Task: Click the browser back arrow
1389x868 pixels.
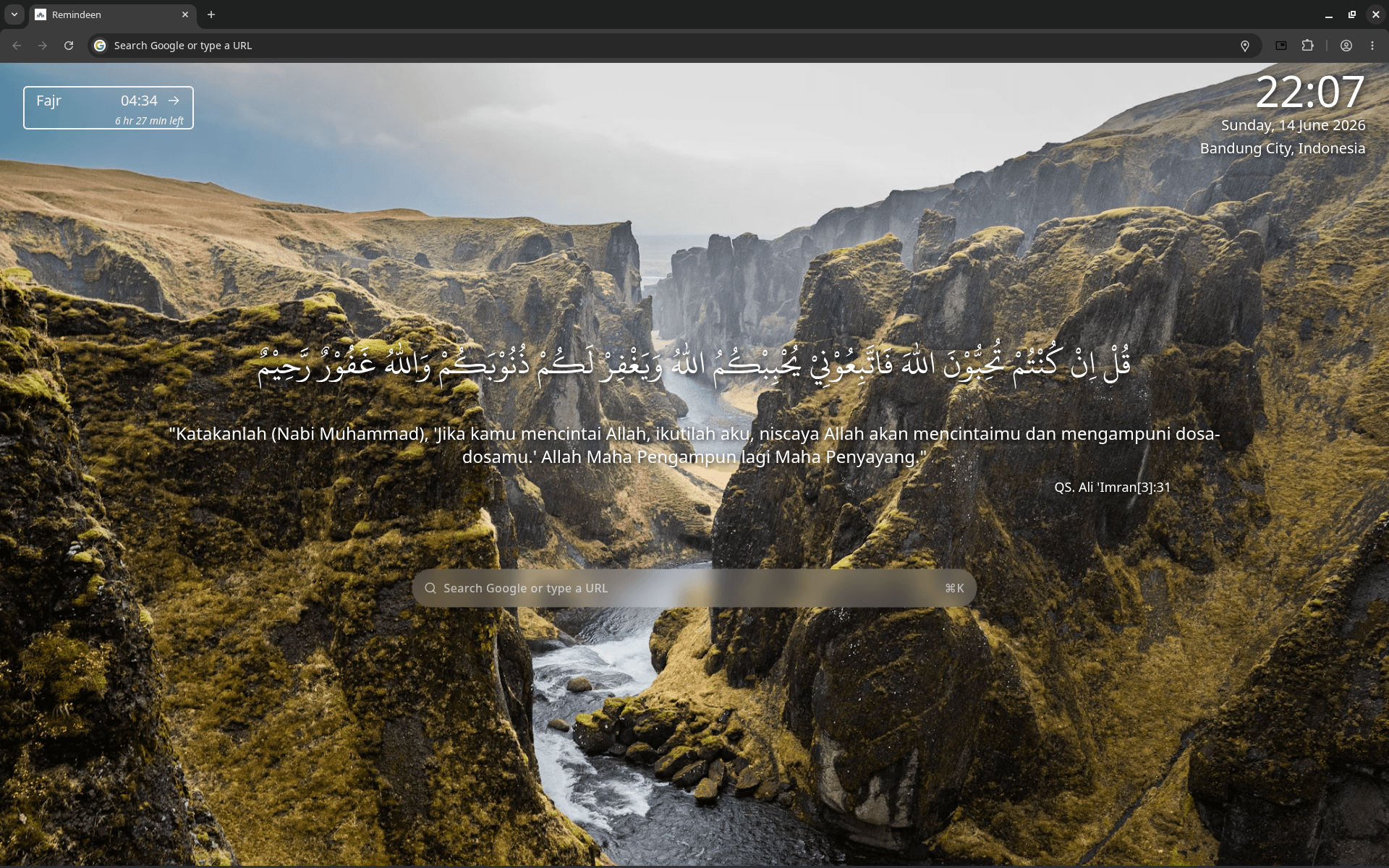Action: (17, 46)
